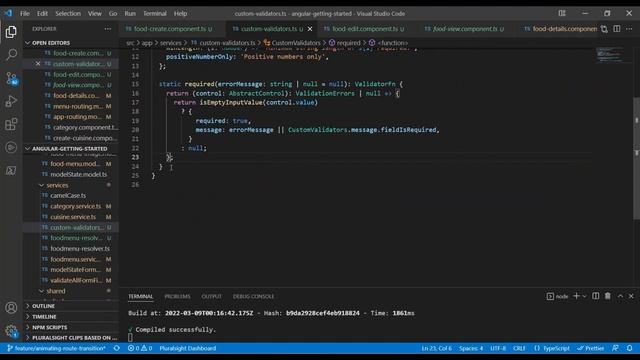Click the feedback icon in status bar
This screenshot has height=360, width=640.
tap(615, 348)
